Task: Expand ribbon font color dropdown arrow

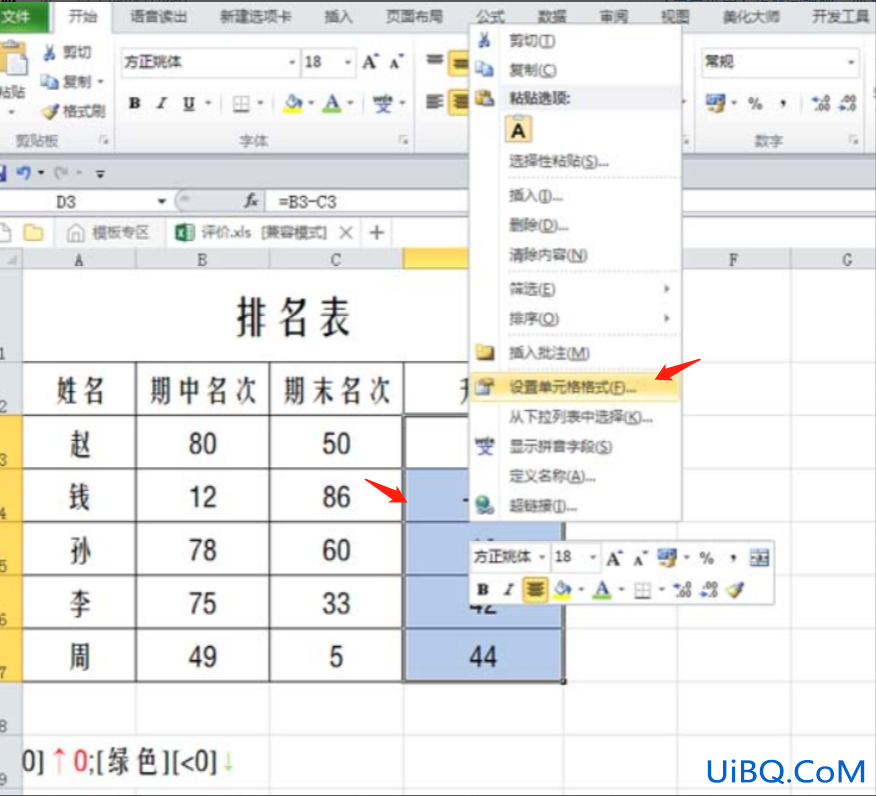Action: click(350, 103)
